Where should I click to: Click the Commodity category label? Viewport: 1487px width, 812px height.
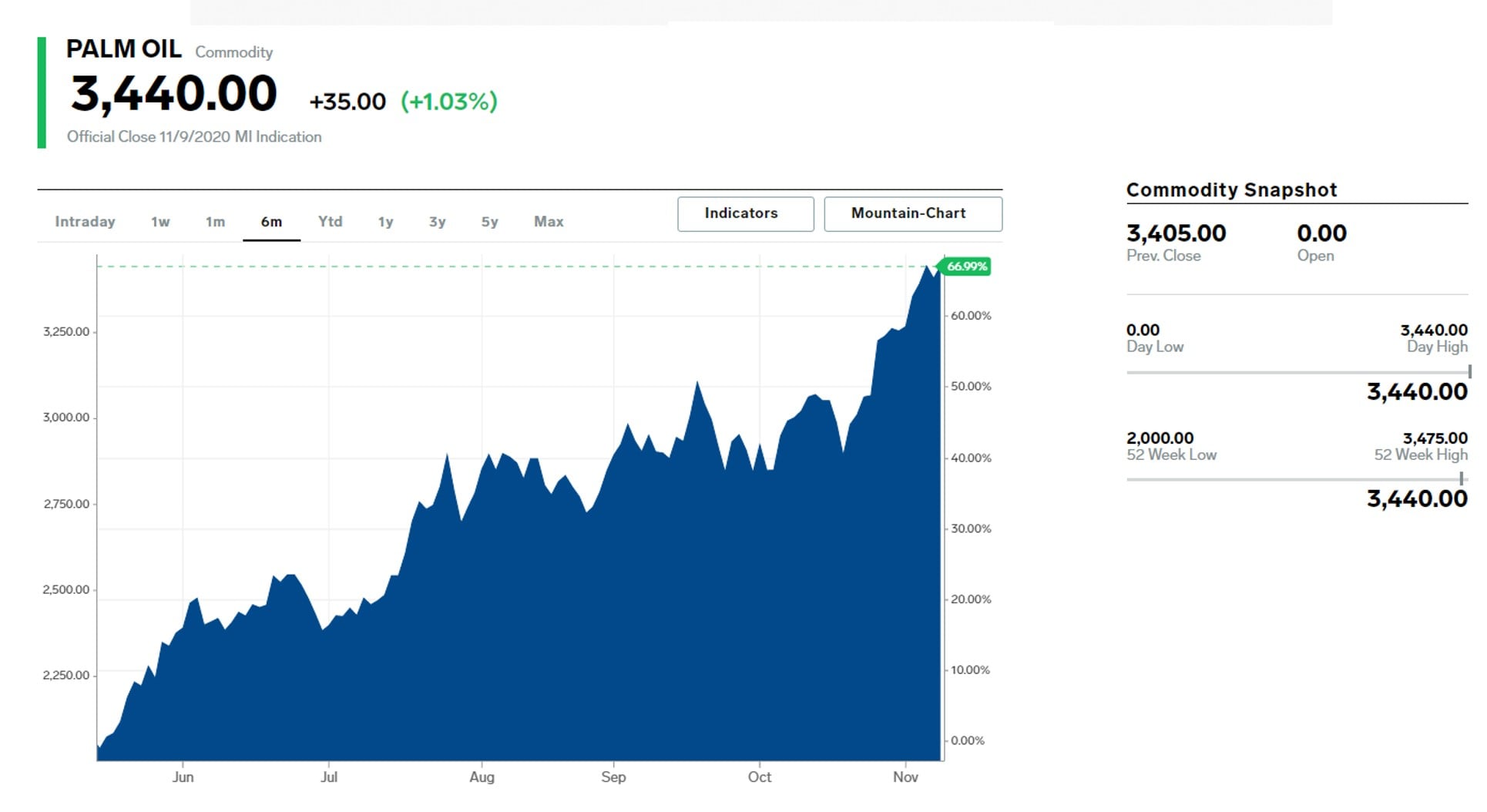coord(234,52)
